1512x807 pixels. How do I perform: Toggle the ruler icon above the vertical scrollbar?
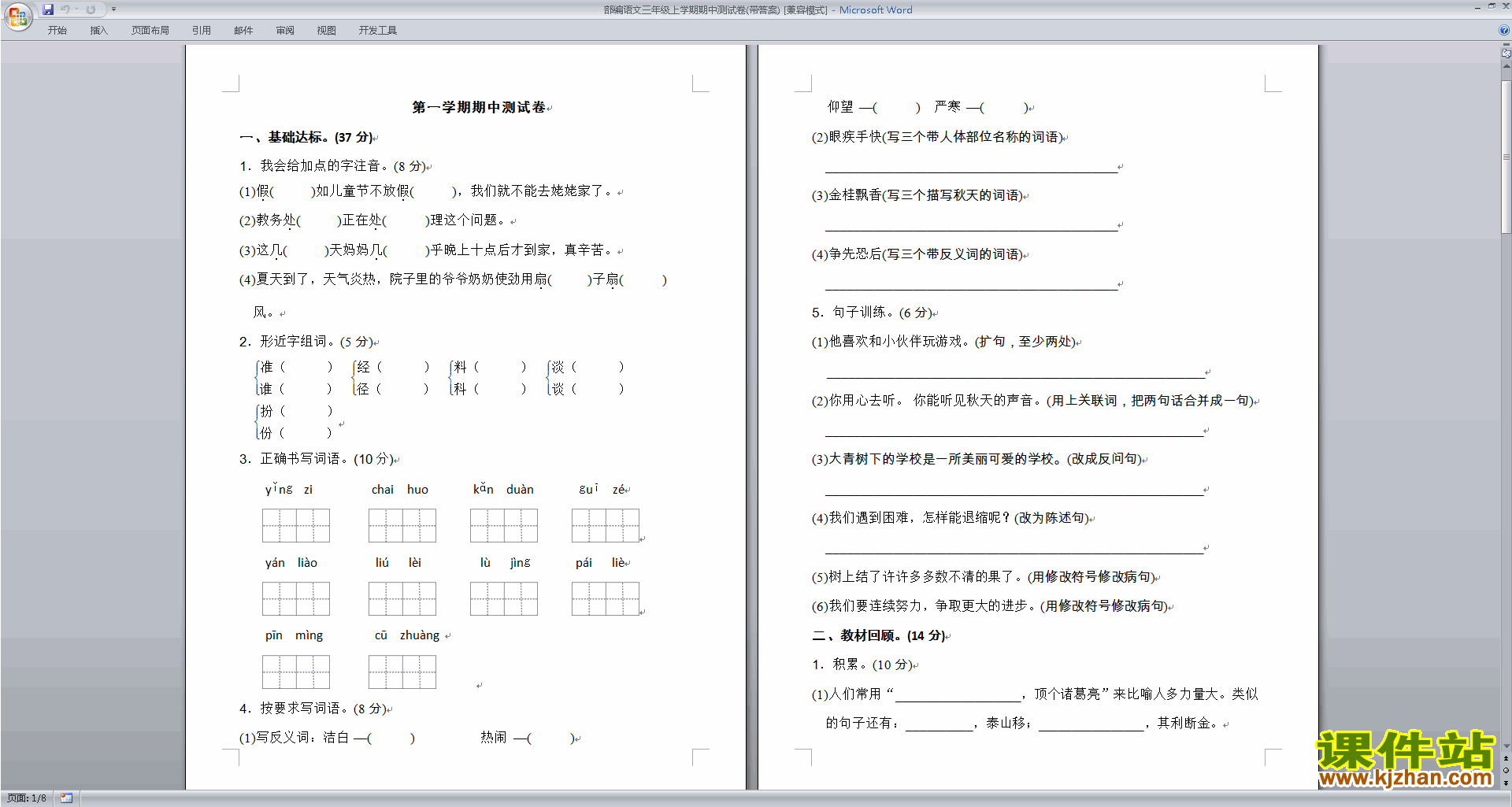click(x=1506, y=54)
